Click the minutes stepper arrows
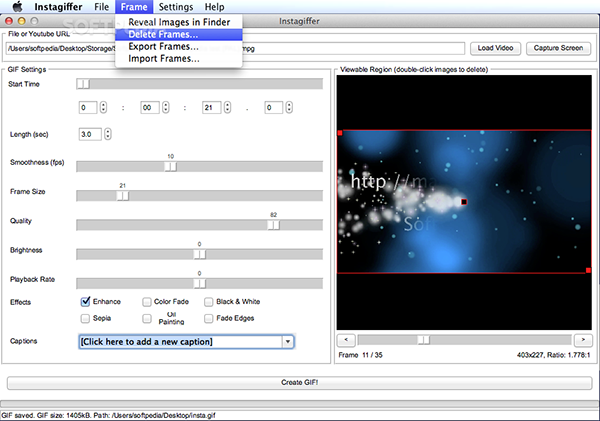Screen dimensions: 600x421 (165, 108)
